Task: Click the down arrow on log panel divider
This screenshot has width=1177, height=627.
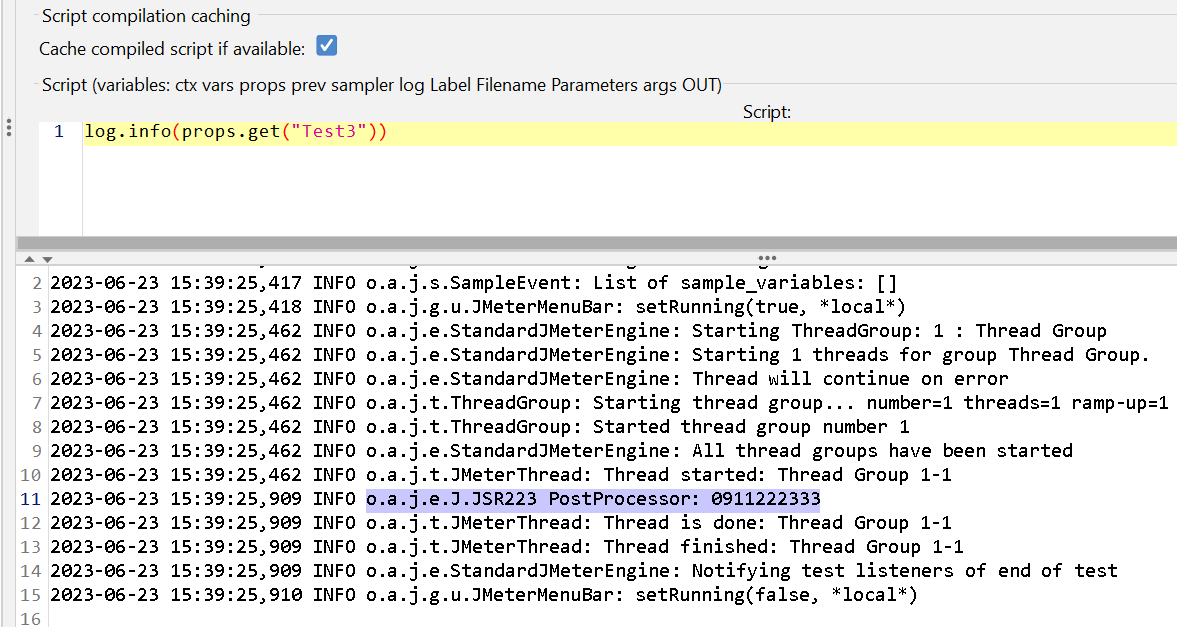Action: 46,260
